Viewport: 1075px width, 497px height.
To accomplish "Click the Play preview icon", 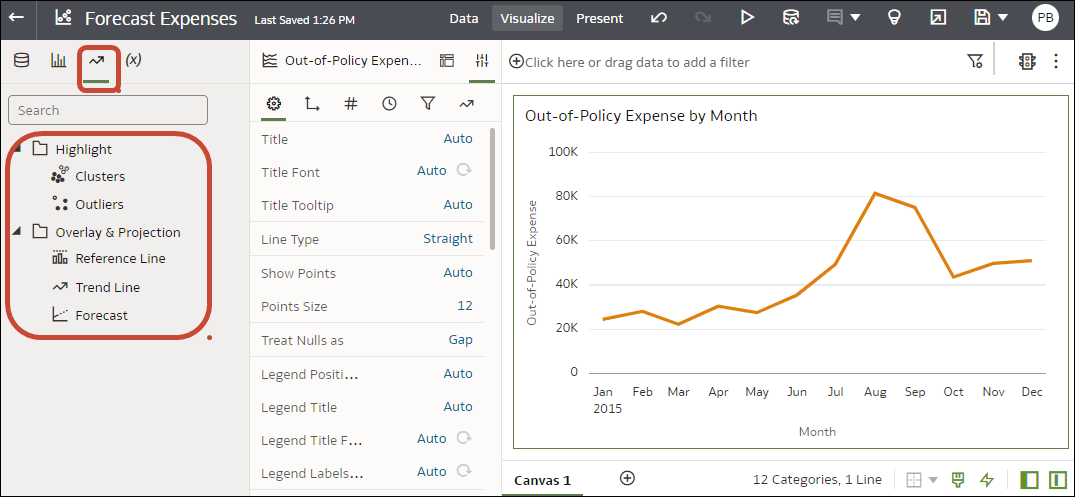I will coord(747,18).
